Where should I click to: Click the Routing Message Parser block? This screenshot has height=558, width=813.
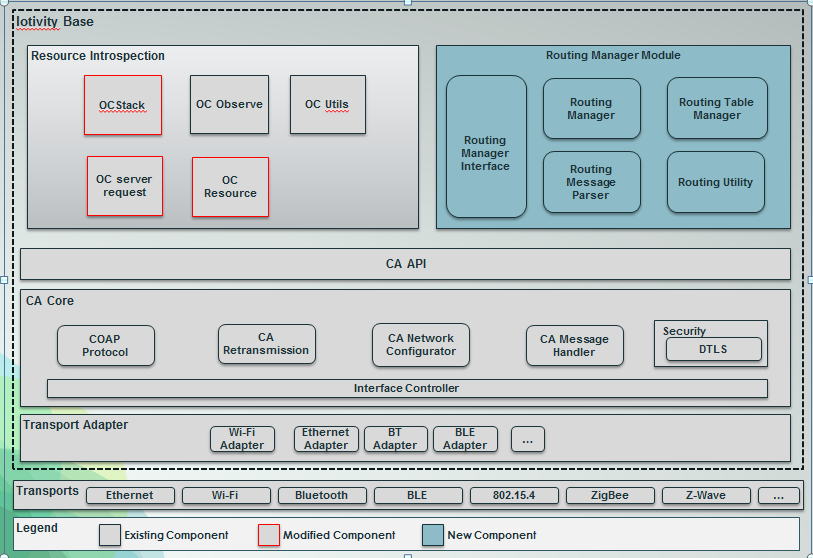tap(591, 182)
